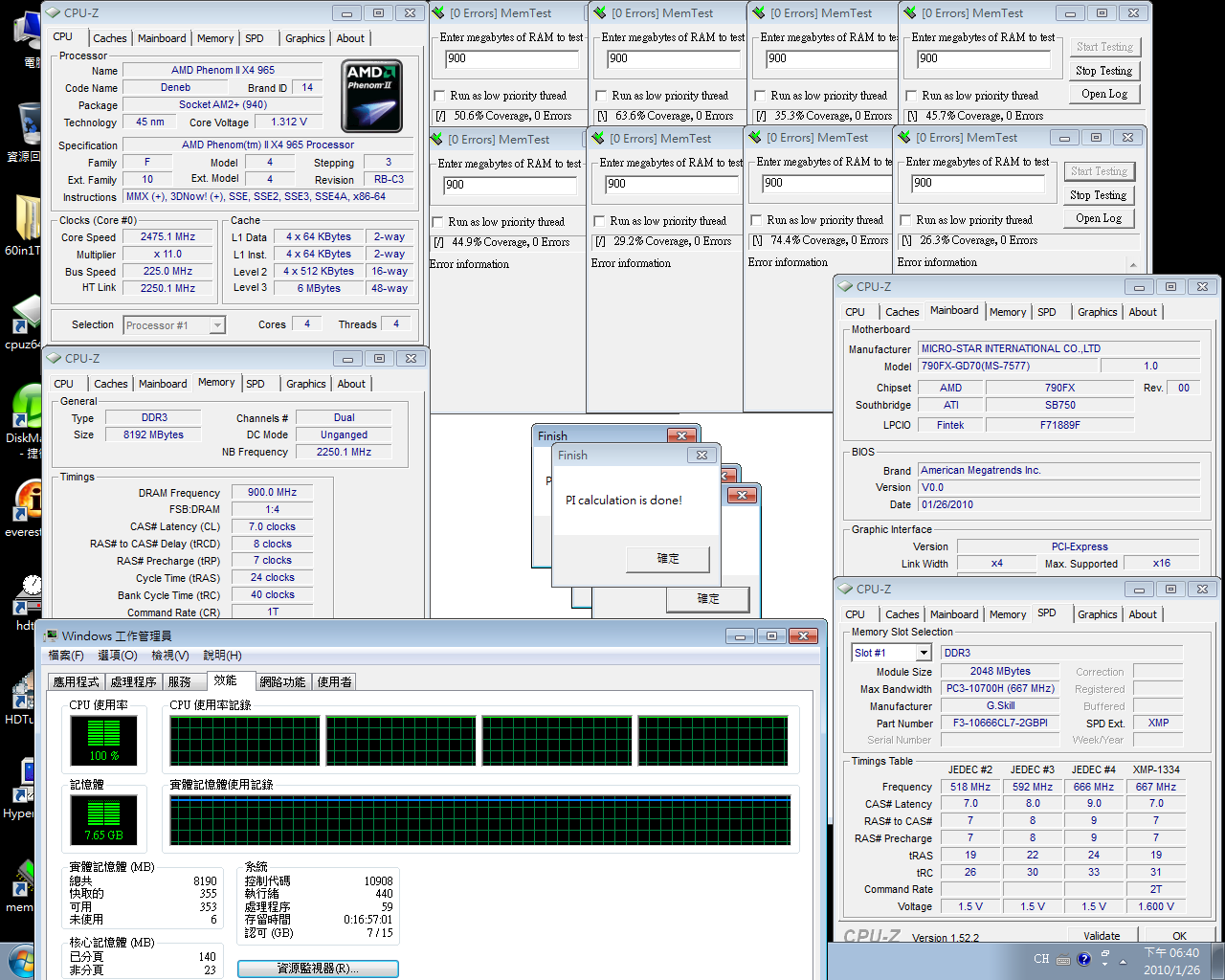Screen dimensions: 1225x980
Task: Select the HyperPI desktop shortcut icon
Action: tap(23, 782)
